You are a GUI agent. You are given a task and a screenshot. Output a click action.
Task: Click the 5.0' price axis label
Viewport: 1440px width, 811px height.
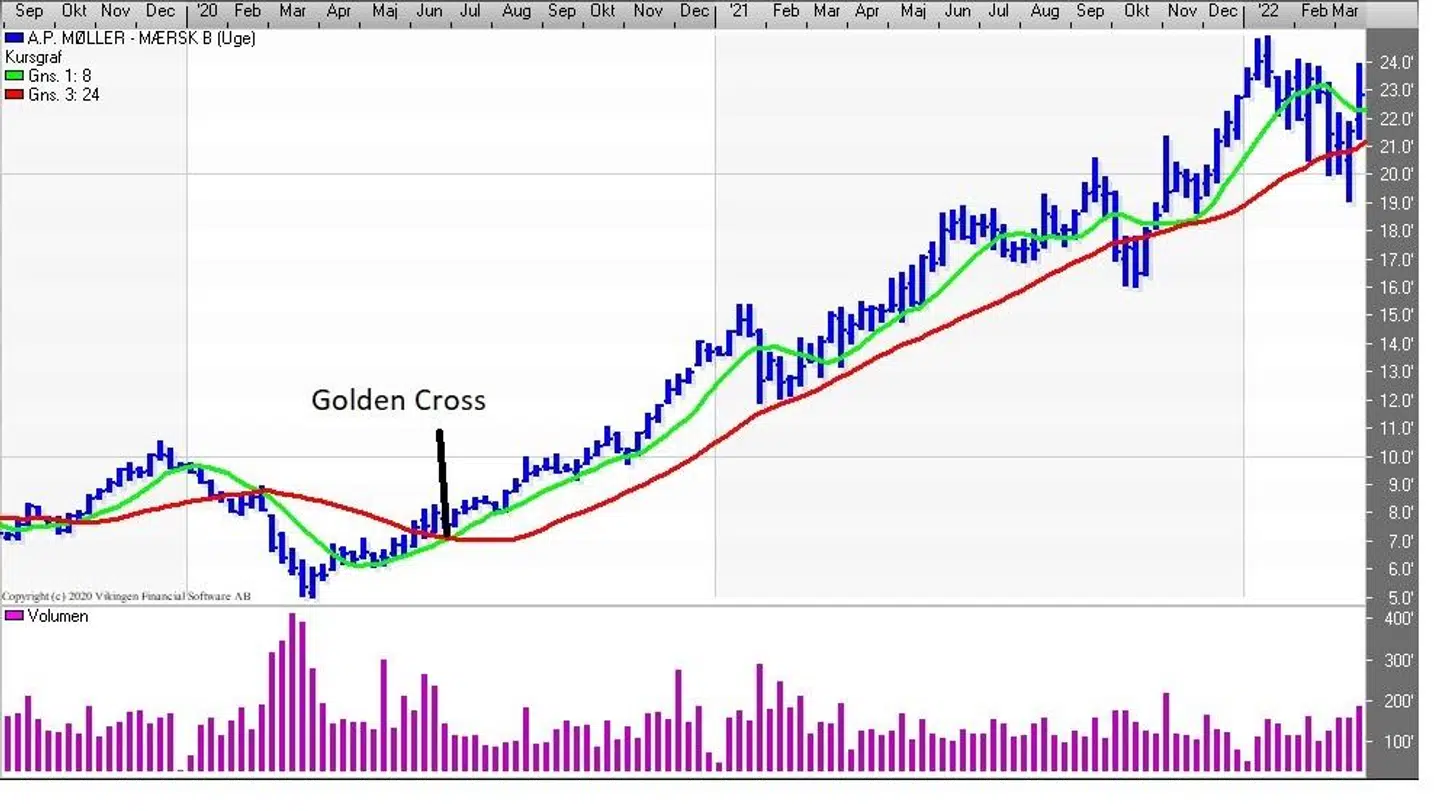(x=1397, y=598)
